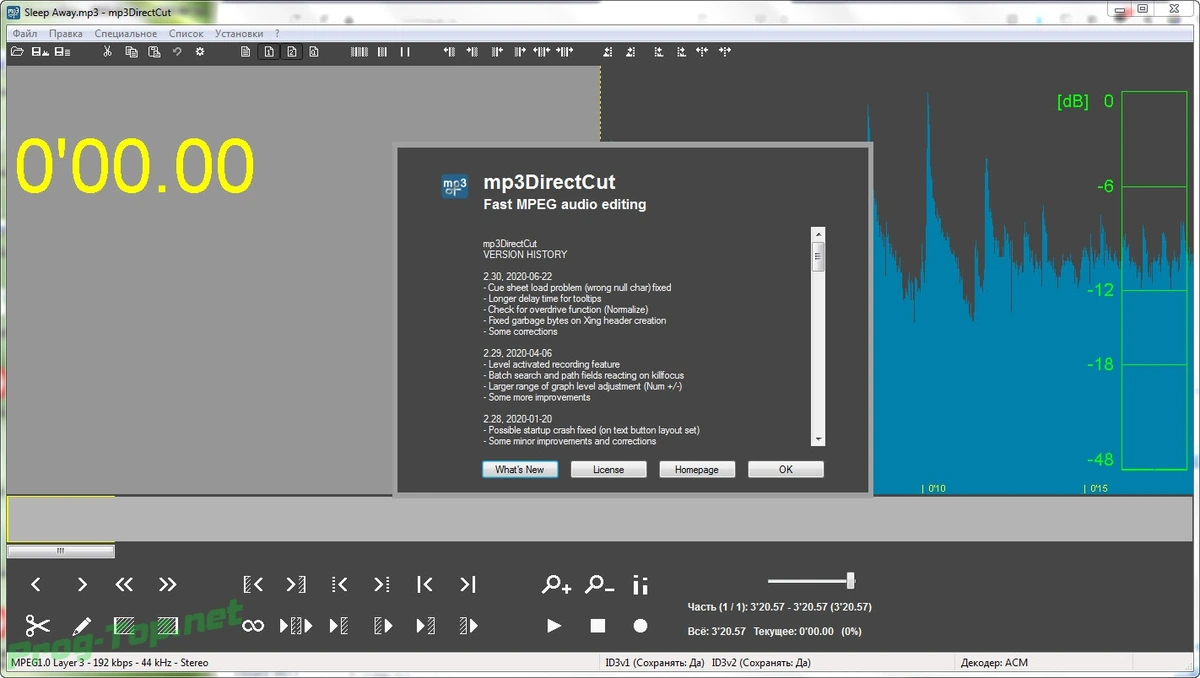Click the 0'10 marker on the waveform timeline

[x=934, y=489]
